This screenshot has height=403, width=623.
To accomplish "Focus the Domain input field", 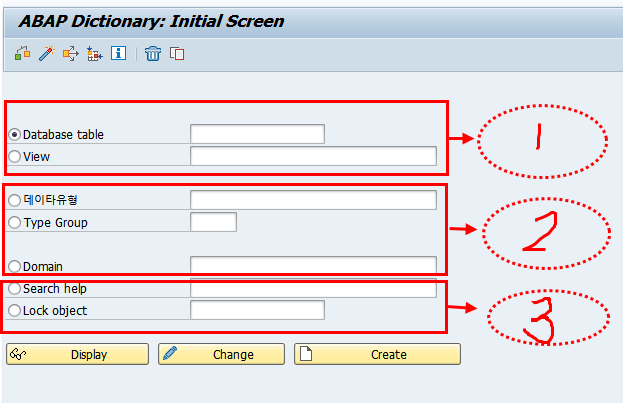I will (x=313, y=265).
